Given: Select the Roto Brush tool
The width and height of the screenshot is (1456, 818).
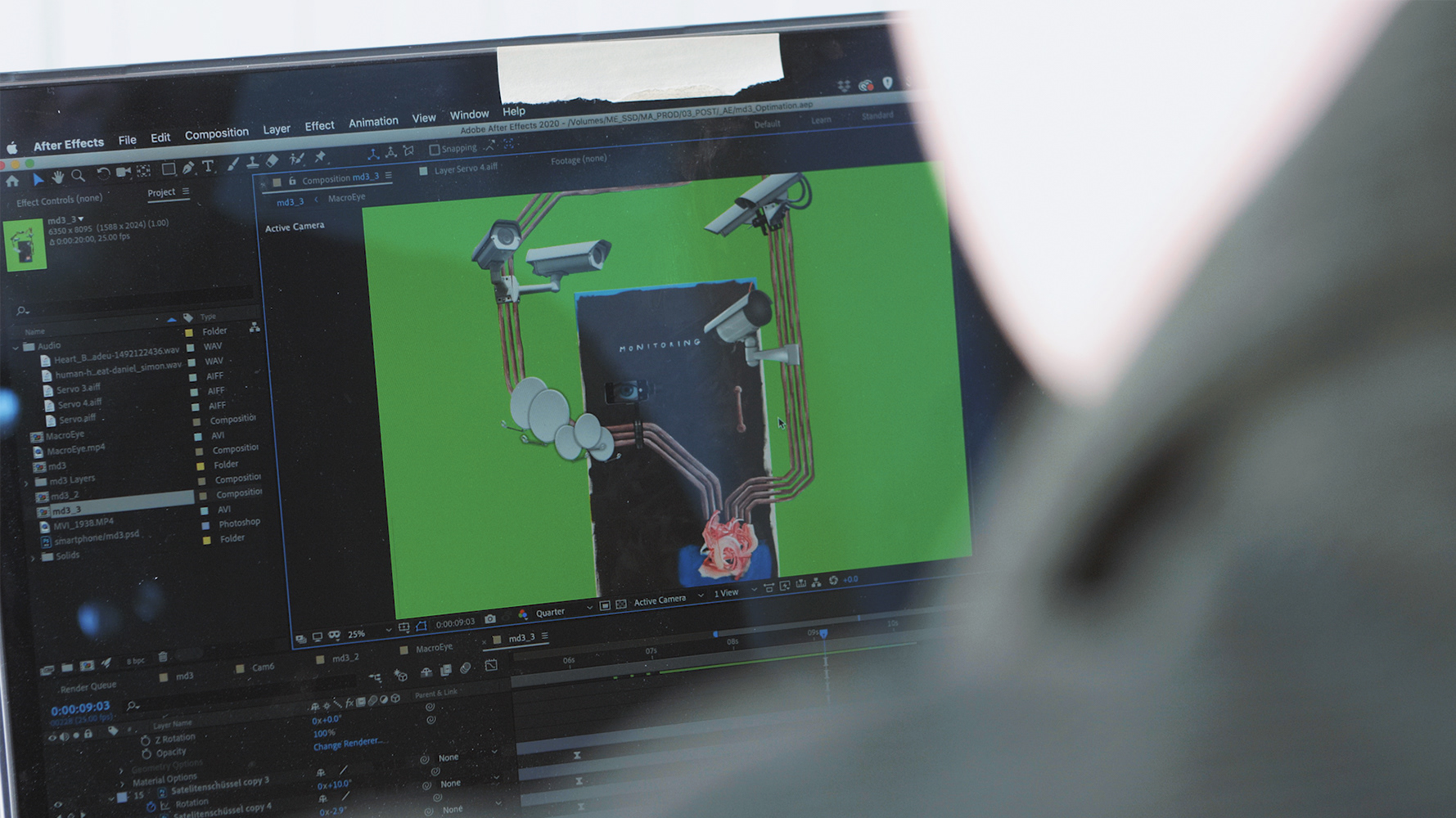Looking at the screenshot, I should click(x=296, y=159).
